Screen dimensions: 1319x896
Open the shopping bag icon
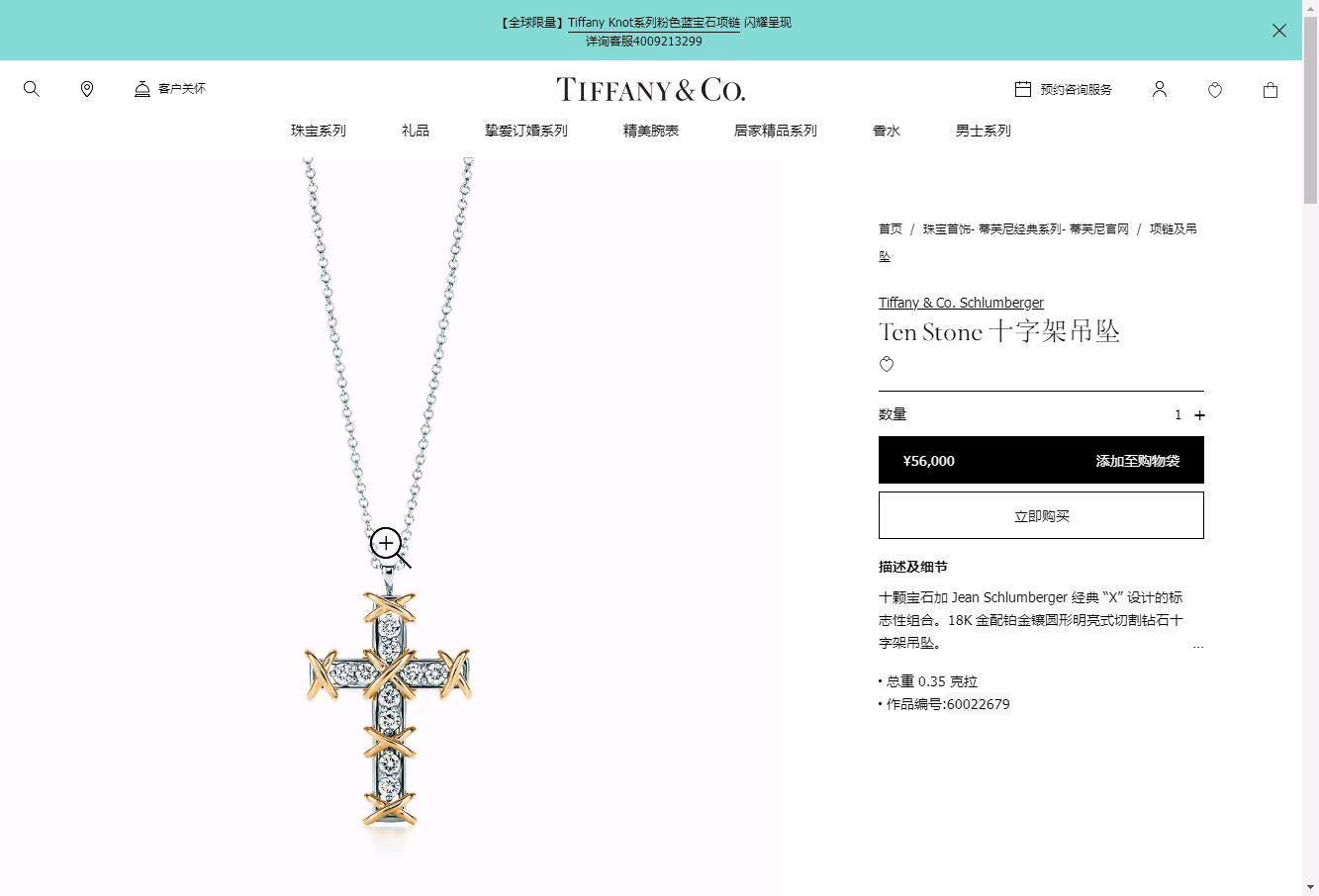click(x=1271, y=90)
